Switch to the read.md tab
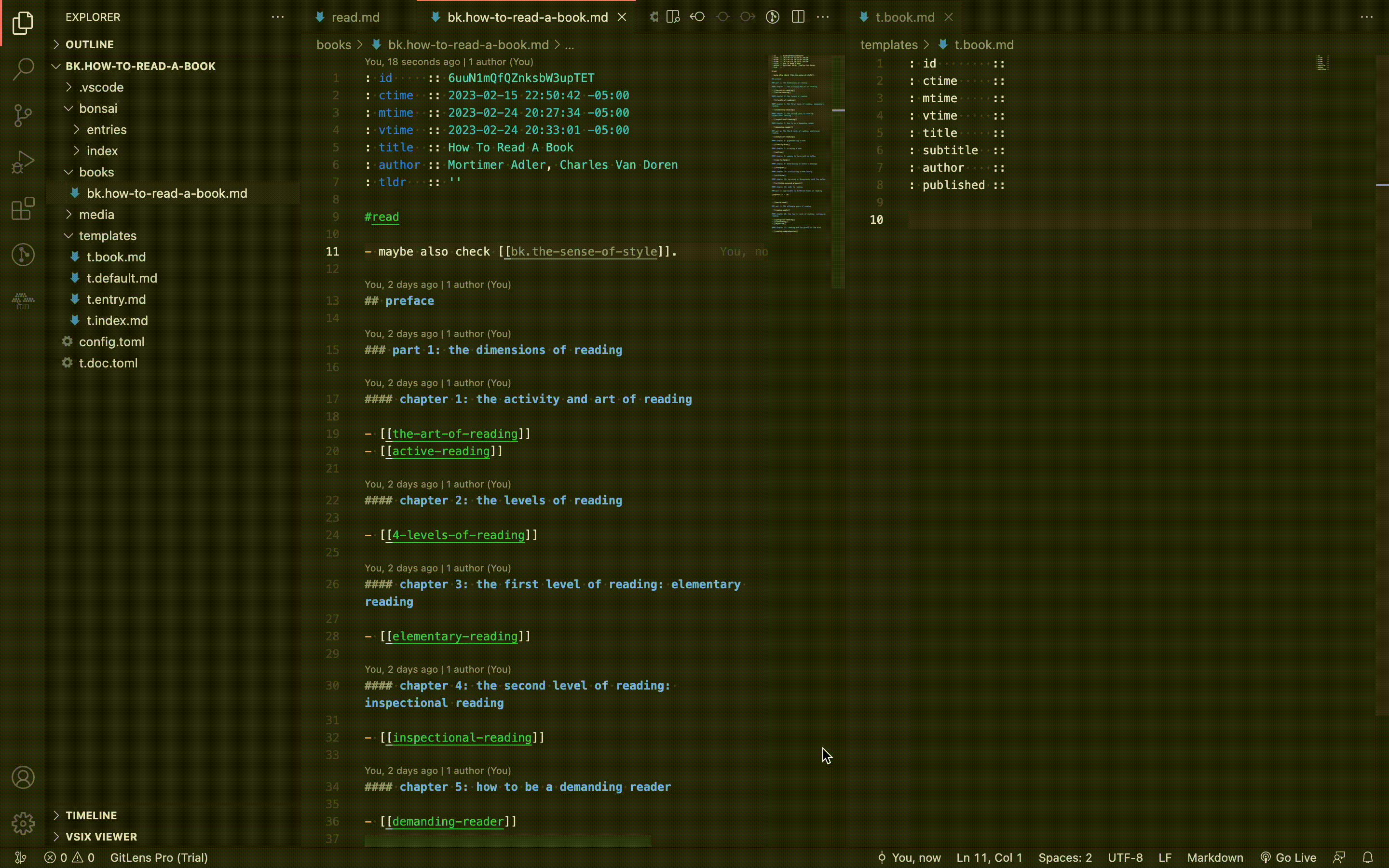 pos(354,17)
